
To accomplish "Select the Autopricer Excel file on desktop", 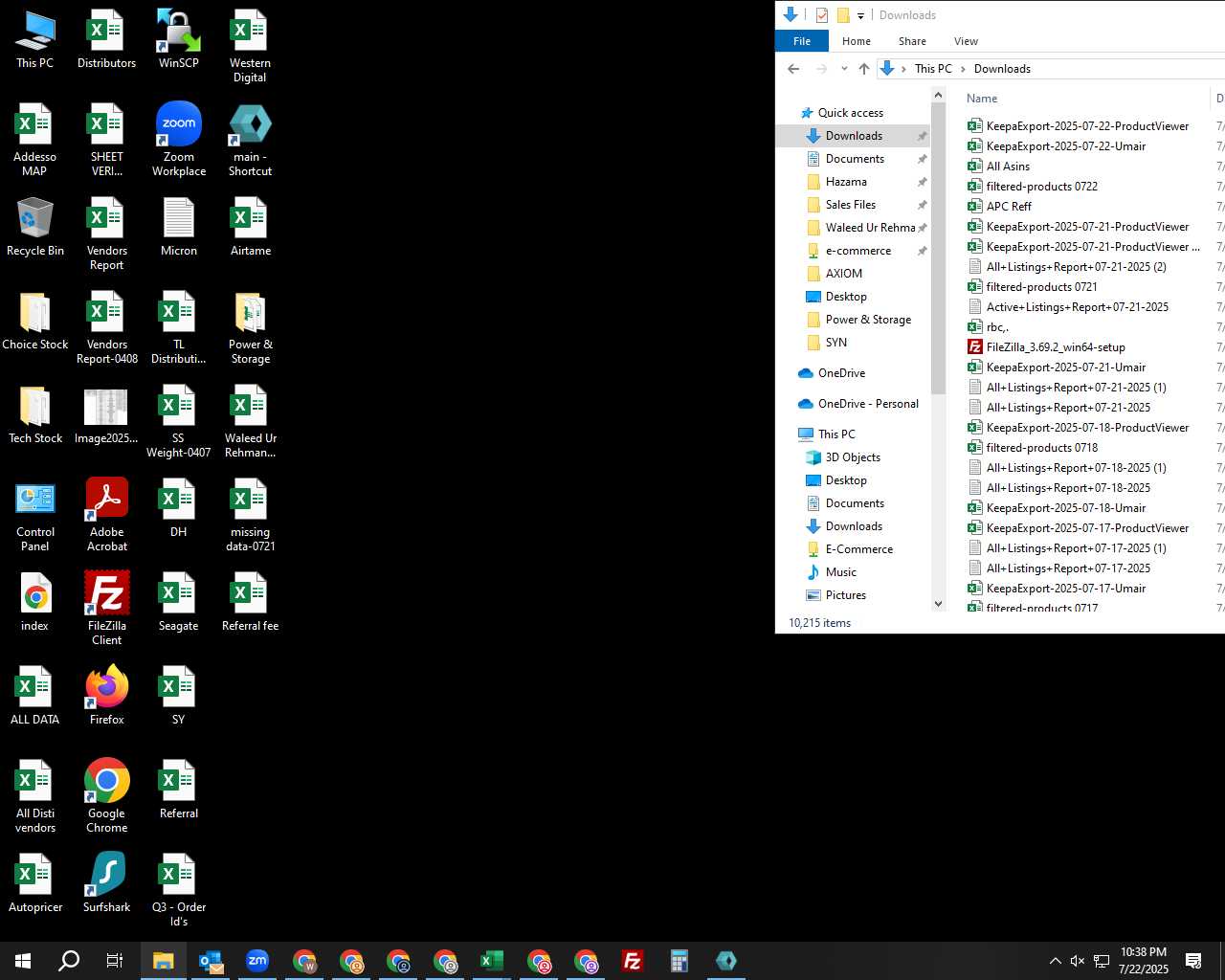I will click(x=35, y=883).
